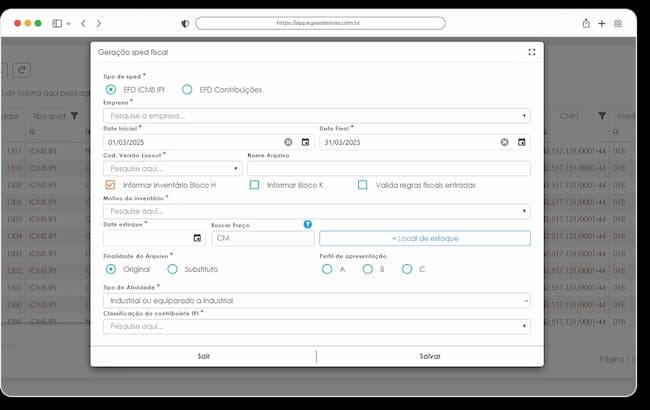Click the Nome Arquivo input field
The height and width of the screenshot is (410, 650).
pyautogui.click(x=389, y=169)
